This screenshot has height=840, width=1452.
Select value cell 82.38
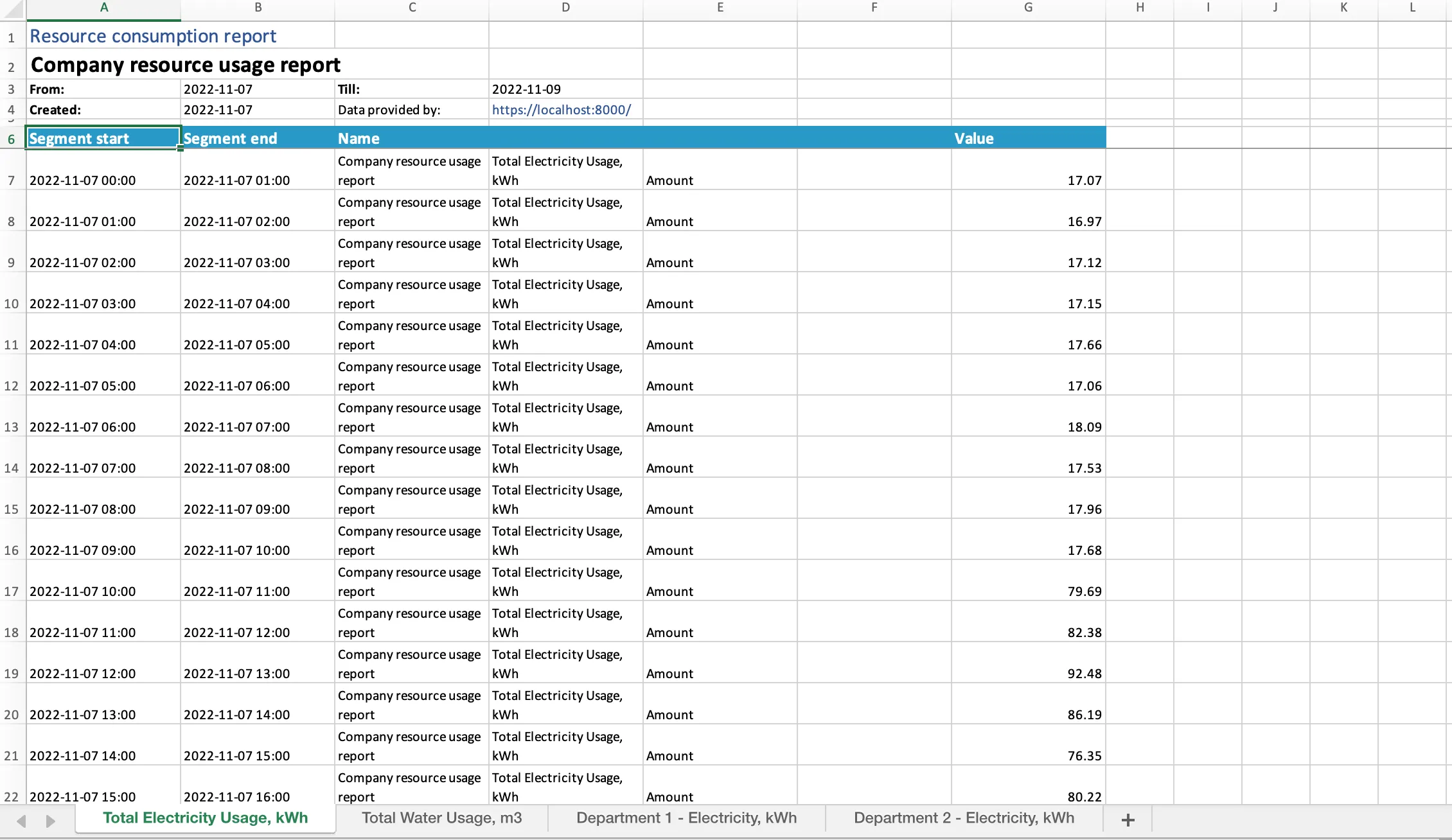coord(1029,622)
